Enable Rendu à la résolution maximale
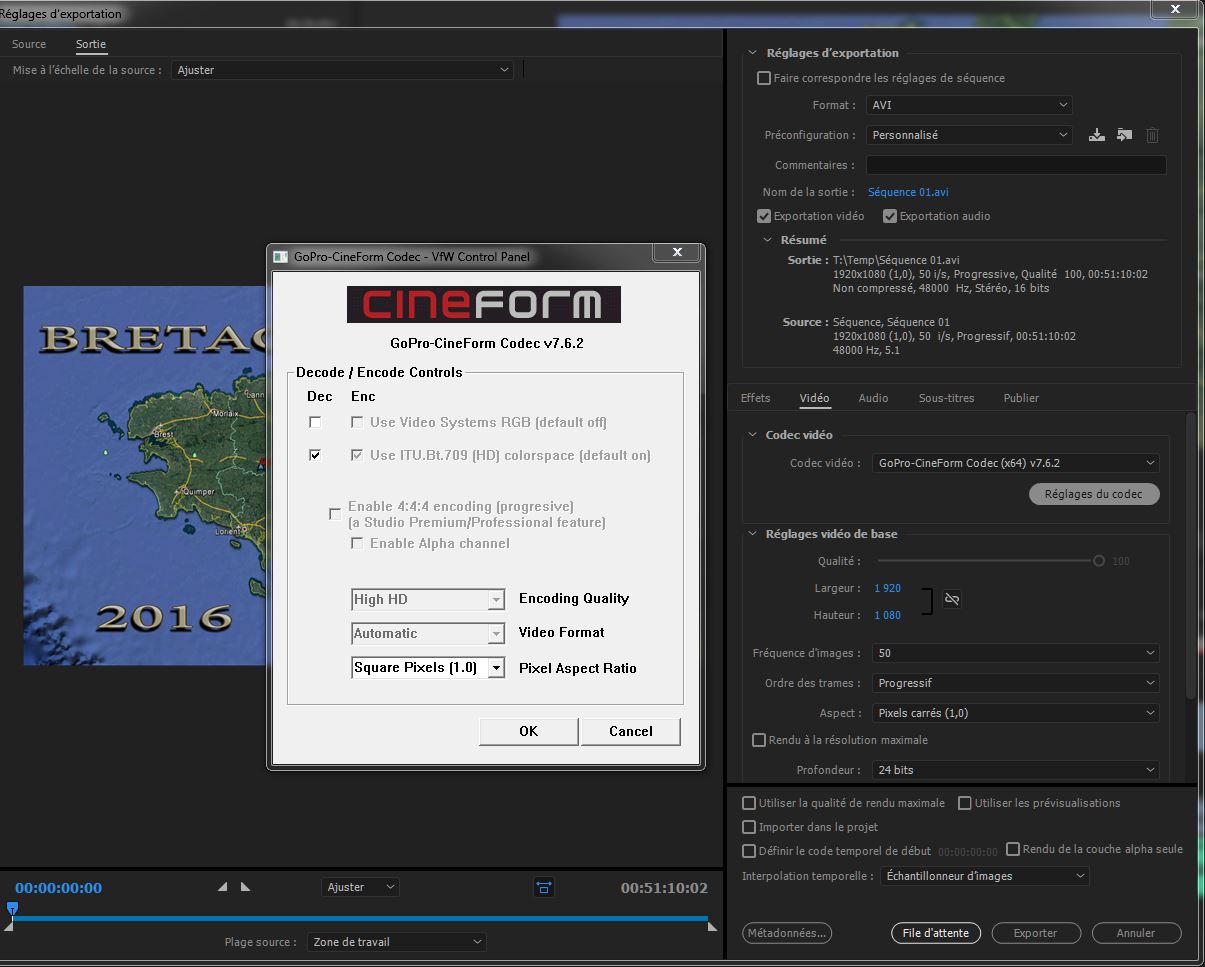The width and height of the screenshot is (1205, 967). tap(759, 740)
